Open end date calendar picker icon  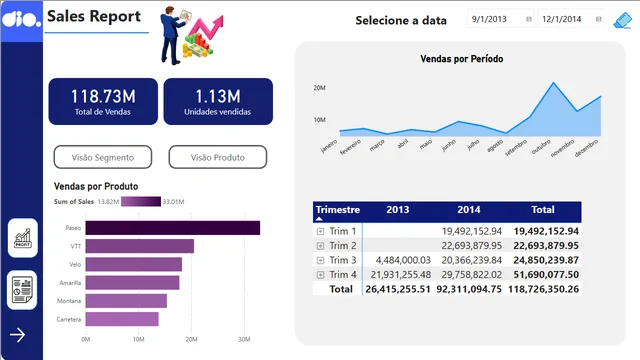coord(598,19)
